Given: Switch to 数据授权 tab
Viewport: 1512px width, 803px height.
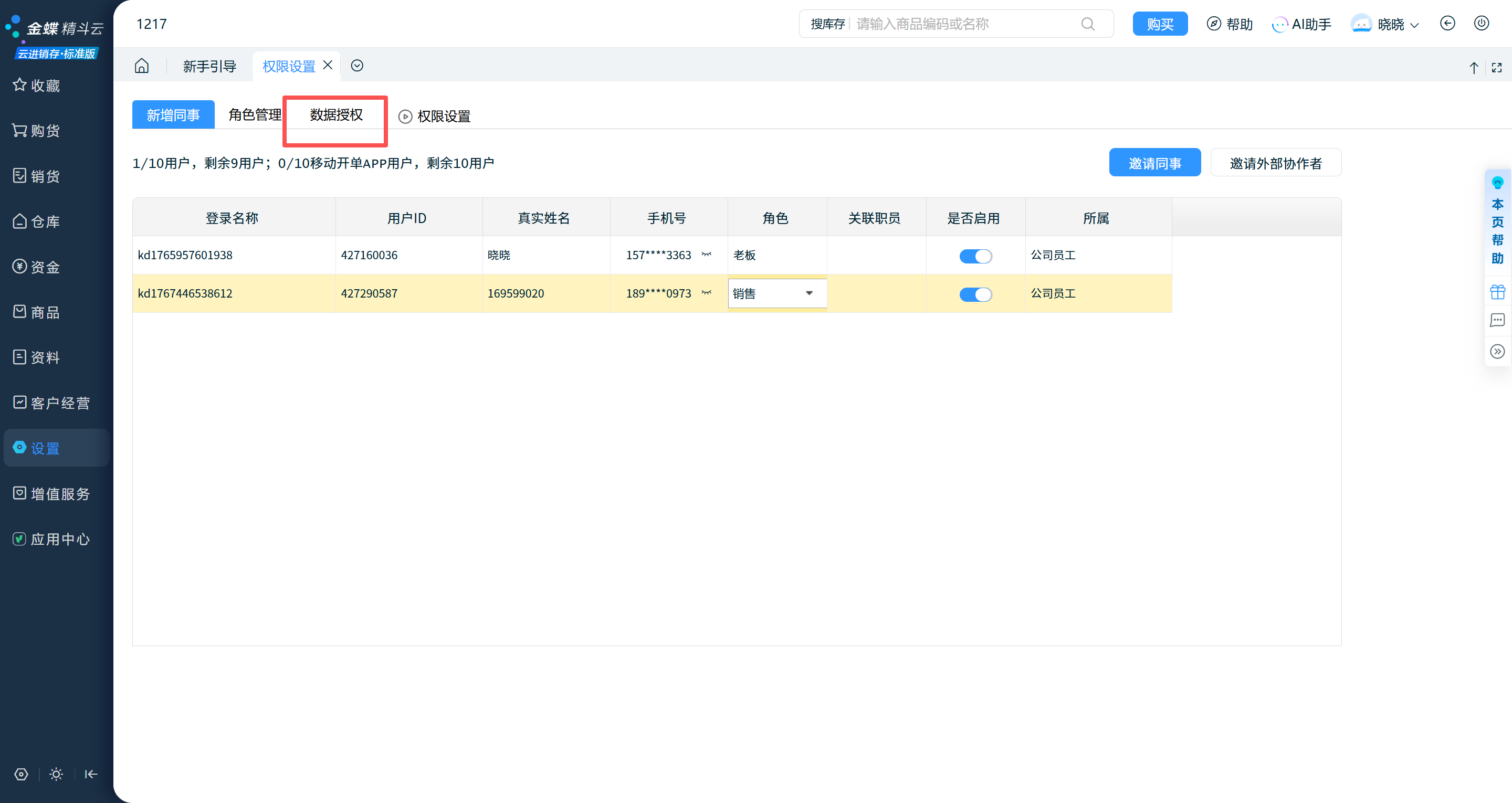Looking at the screenshot, I should 337,115.
